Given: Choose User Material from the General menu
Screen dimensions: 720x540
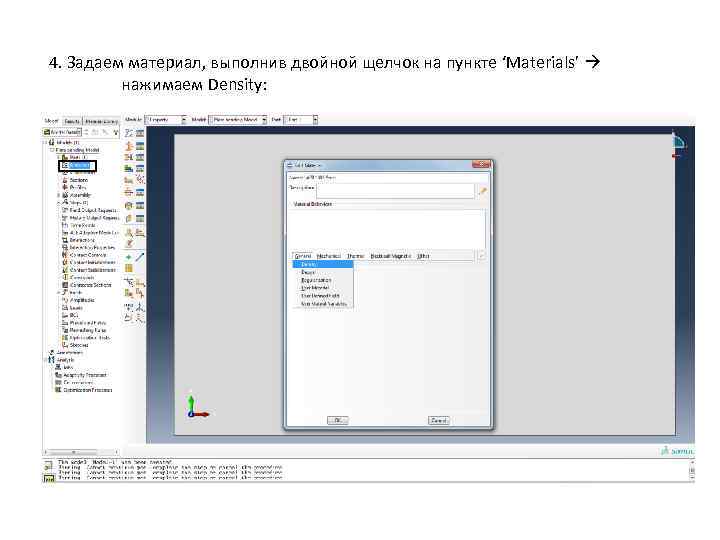Looking at the screenshot, I should [x=323, y=288].
